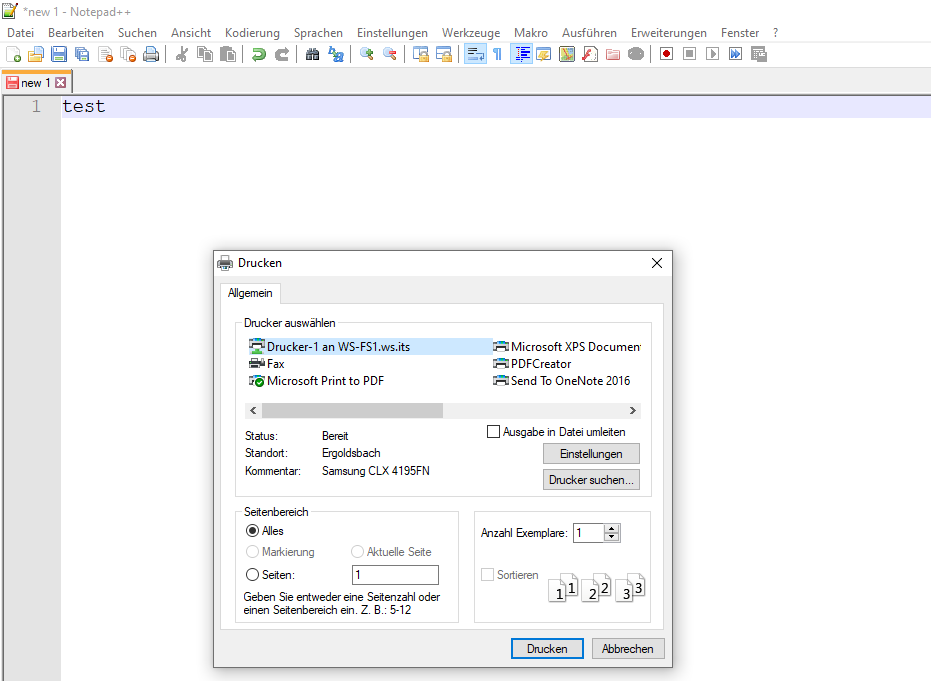Viewport: 931px width, 681px height.
Task: Open Find with binoculars icon
Action: (312, 55)
